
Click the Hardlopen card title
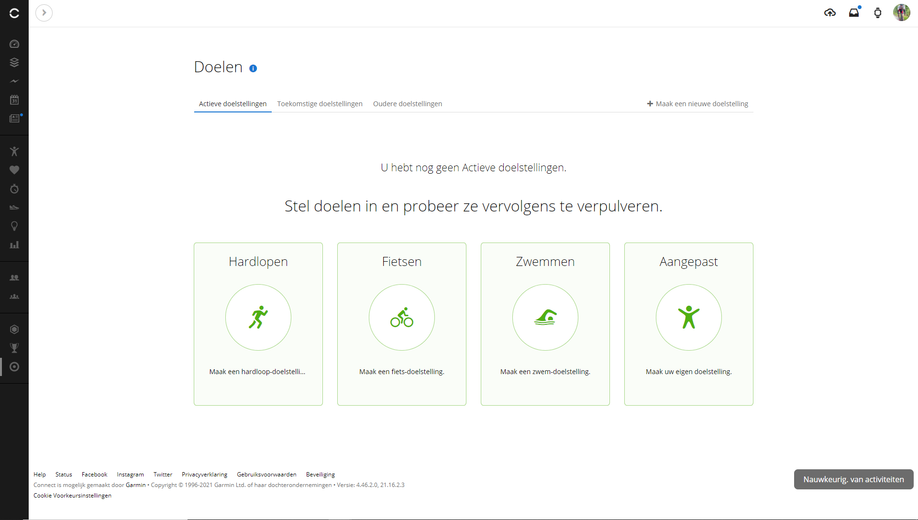258,262
